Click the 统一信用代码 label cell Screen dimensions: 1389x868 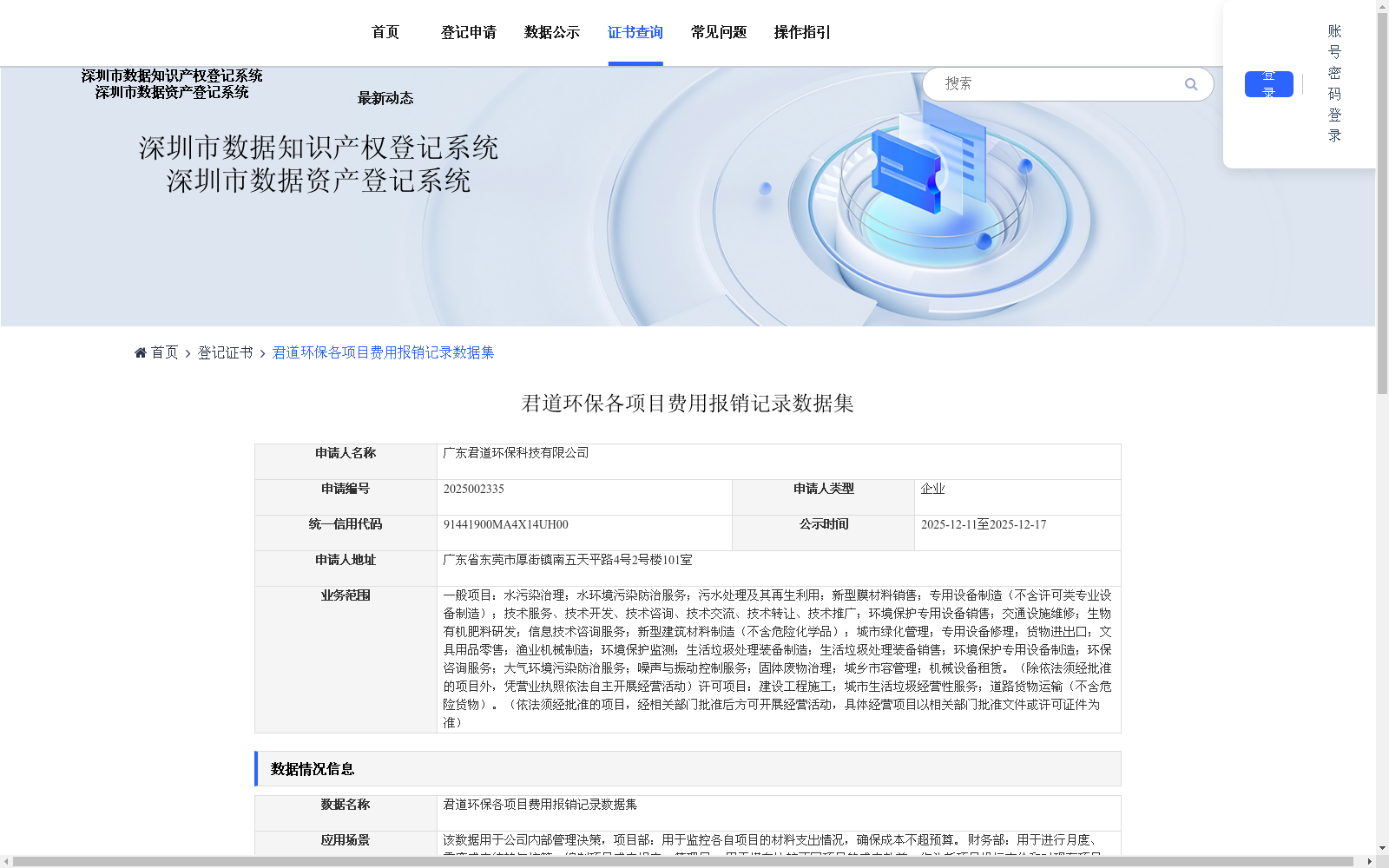pyautogui.click(x=346, y=533)
